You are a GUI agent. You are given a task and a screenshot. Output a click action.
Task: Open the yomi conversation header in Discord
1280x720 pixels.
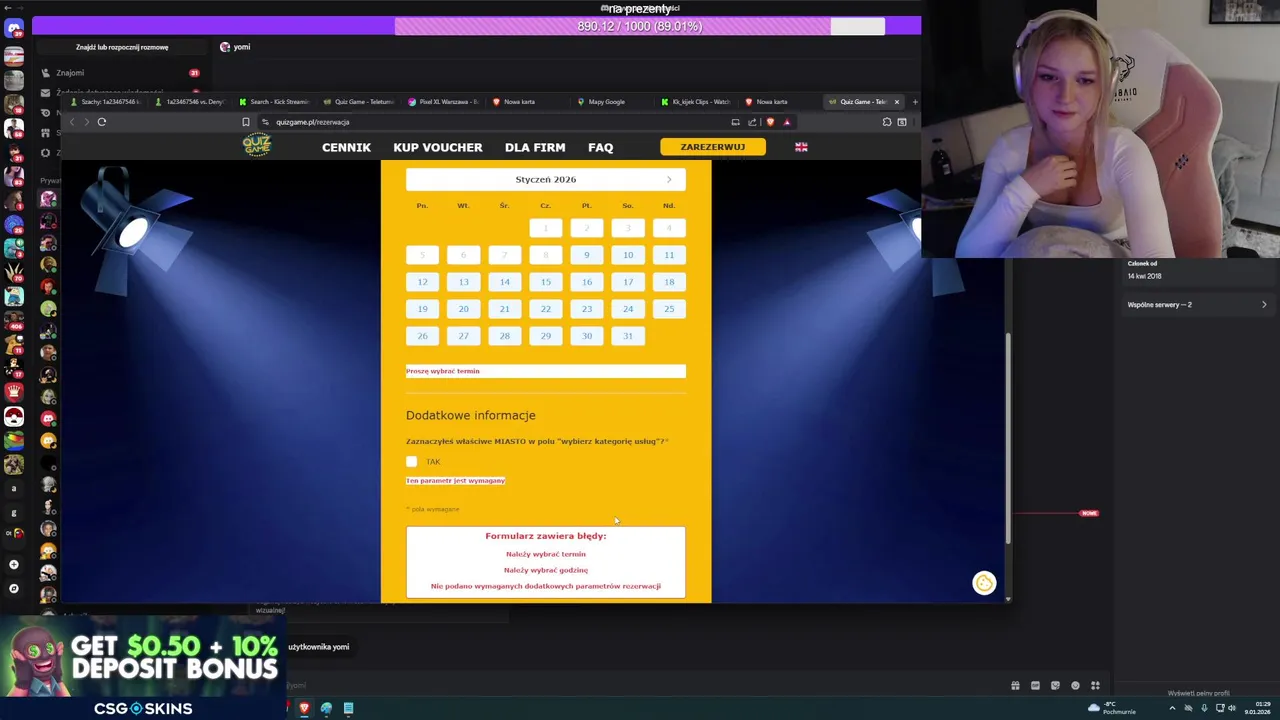[235, 47]
